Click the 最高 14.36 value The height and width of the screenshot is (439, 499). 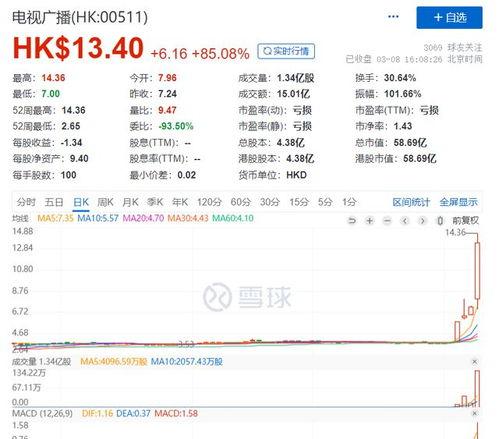point(53,78)
